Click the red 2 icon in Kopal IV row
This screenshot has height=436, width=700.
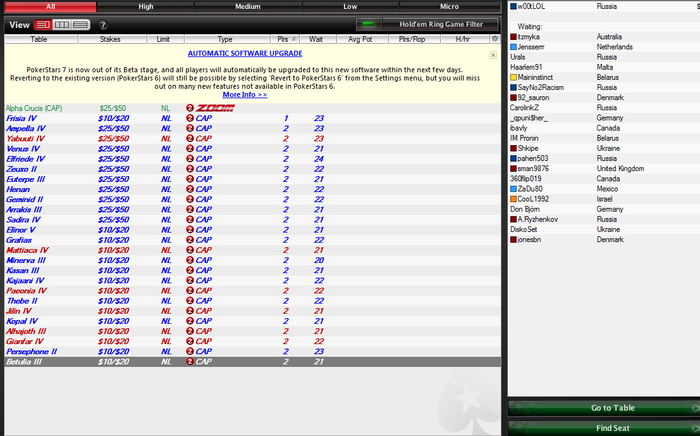coord(190,321)
